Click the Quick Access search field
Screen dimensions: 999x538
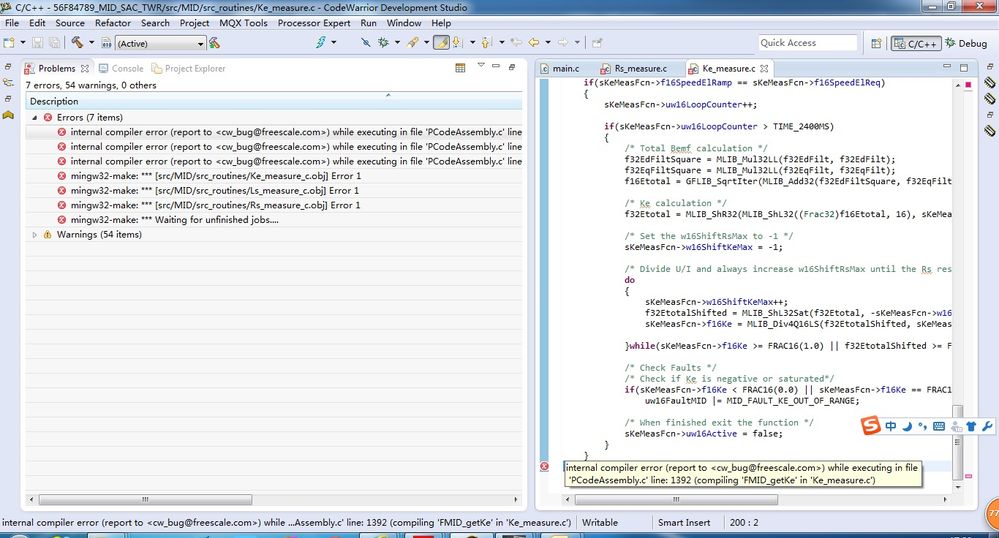click(807, 43)
